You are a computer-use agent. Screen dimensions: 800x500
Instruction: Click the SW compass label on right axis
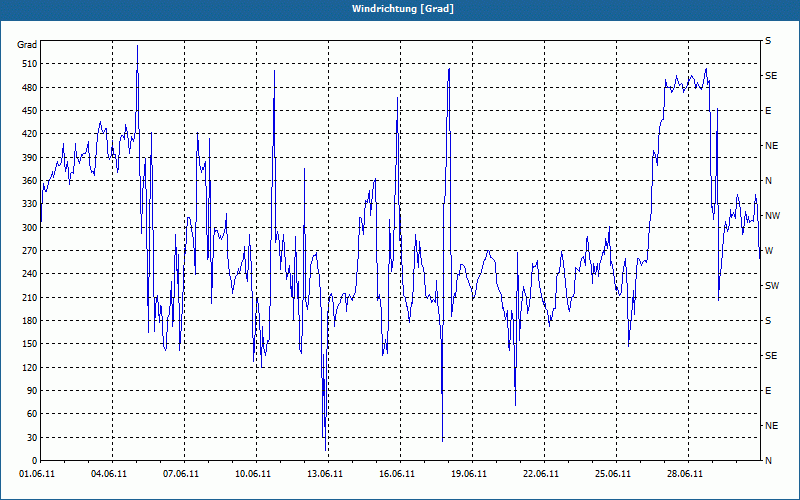[x=772, y=286]
